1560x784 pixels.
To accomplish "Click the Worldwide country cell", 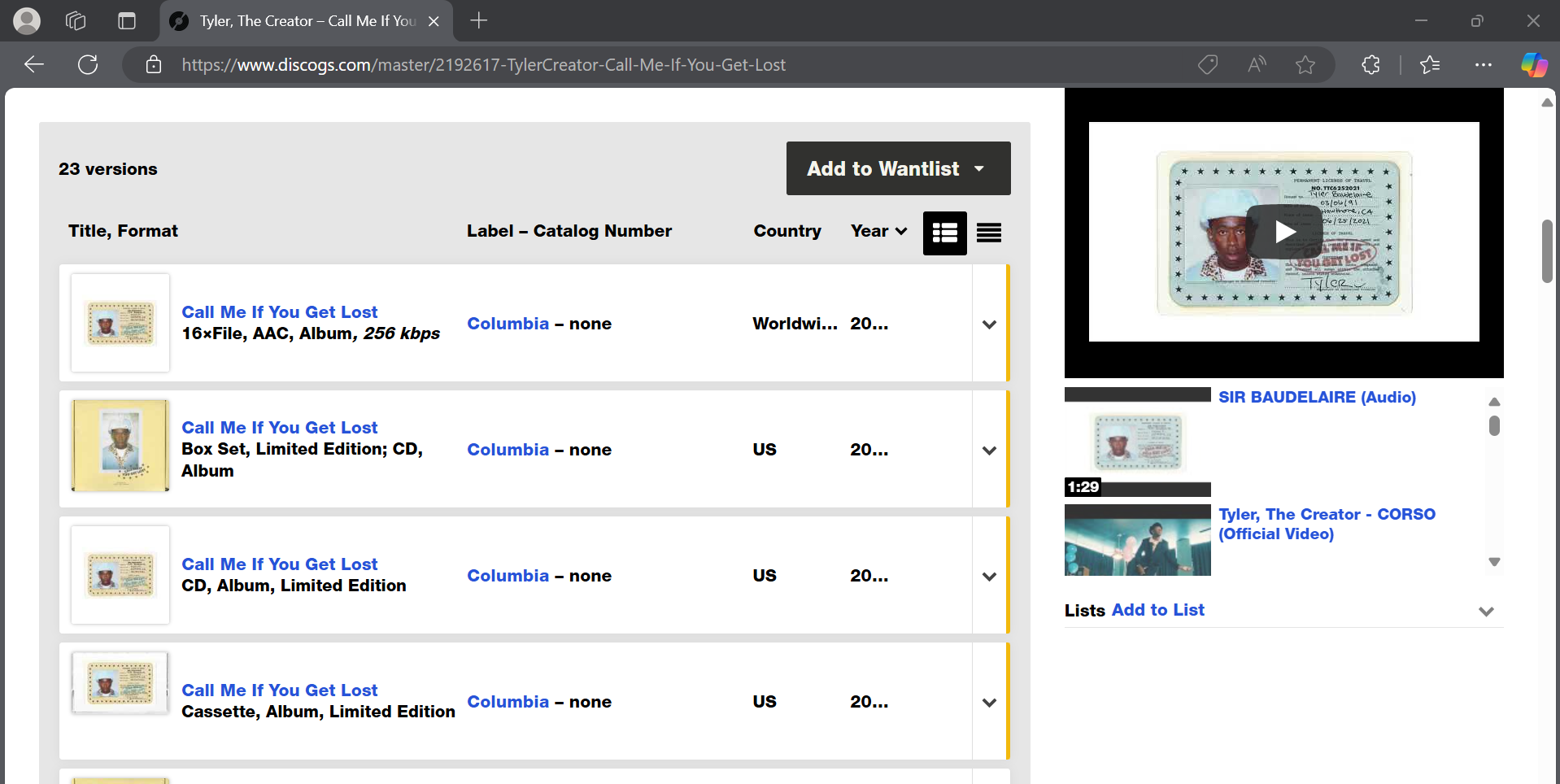I will [x=795, y=324].
